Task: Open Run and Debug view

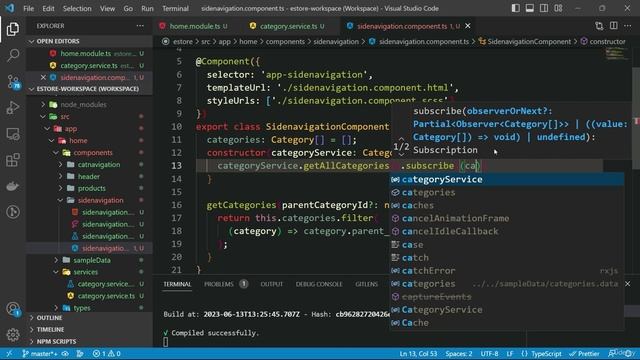Action: click(13, 108)
